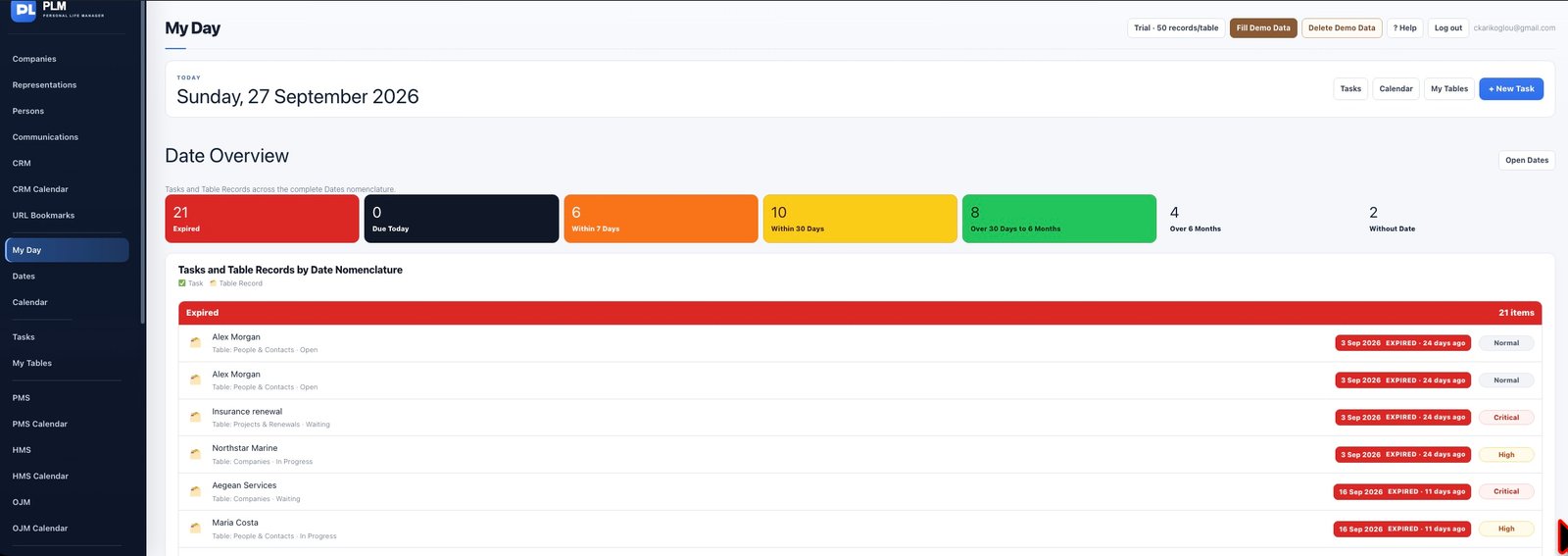Select green Over 30 Days to 6 Months card
The width and height of the screenshot is (1568, 556).
1059,219
